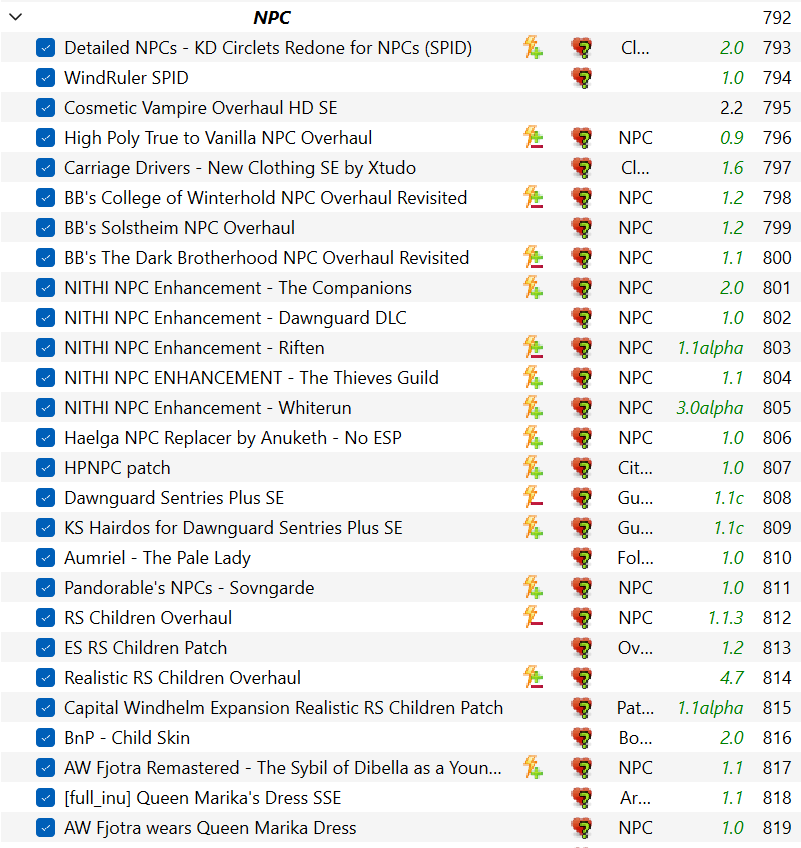Toggle Carriage Drivers New Clothing checkbox
This screenshot has width=801, height=848.
point(45,168)
